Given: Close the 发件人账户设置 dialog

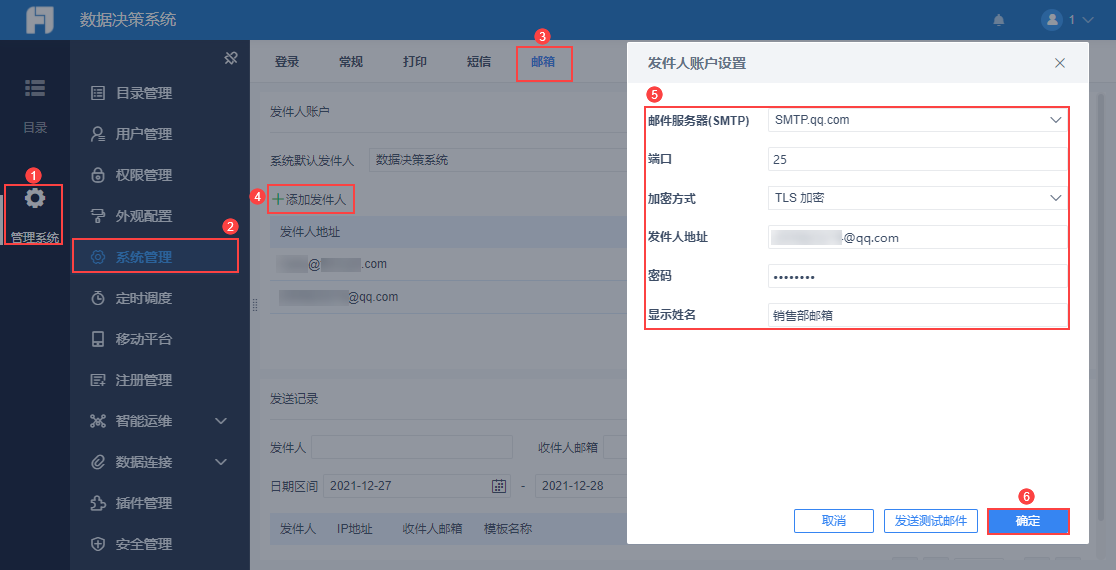Looking at the screenshot, I should [x=1060, y=63].
